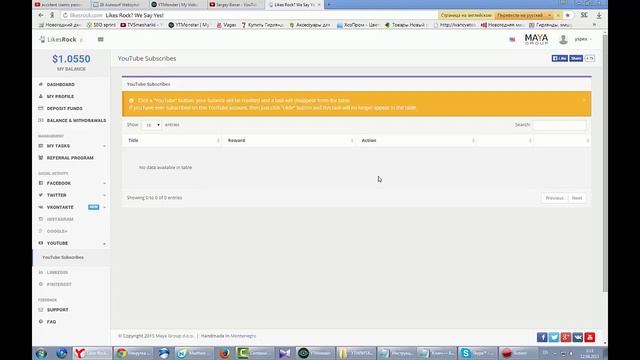Click the browser address bar
This screenshot has height=360, width=640.
pos(249,15)
